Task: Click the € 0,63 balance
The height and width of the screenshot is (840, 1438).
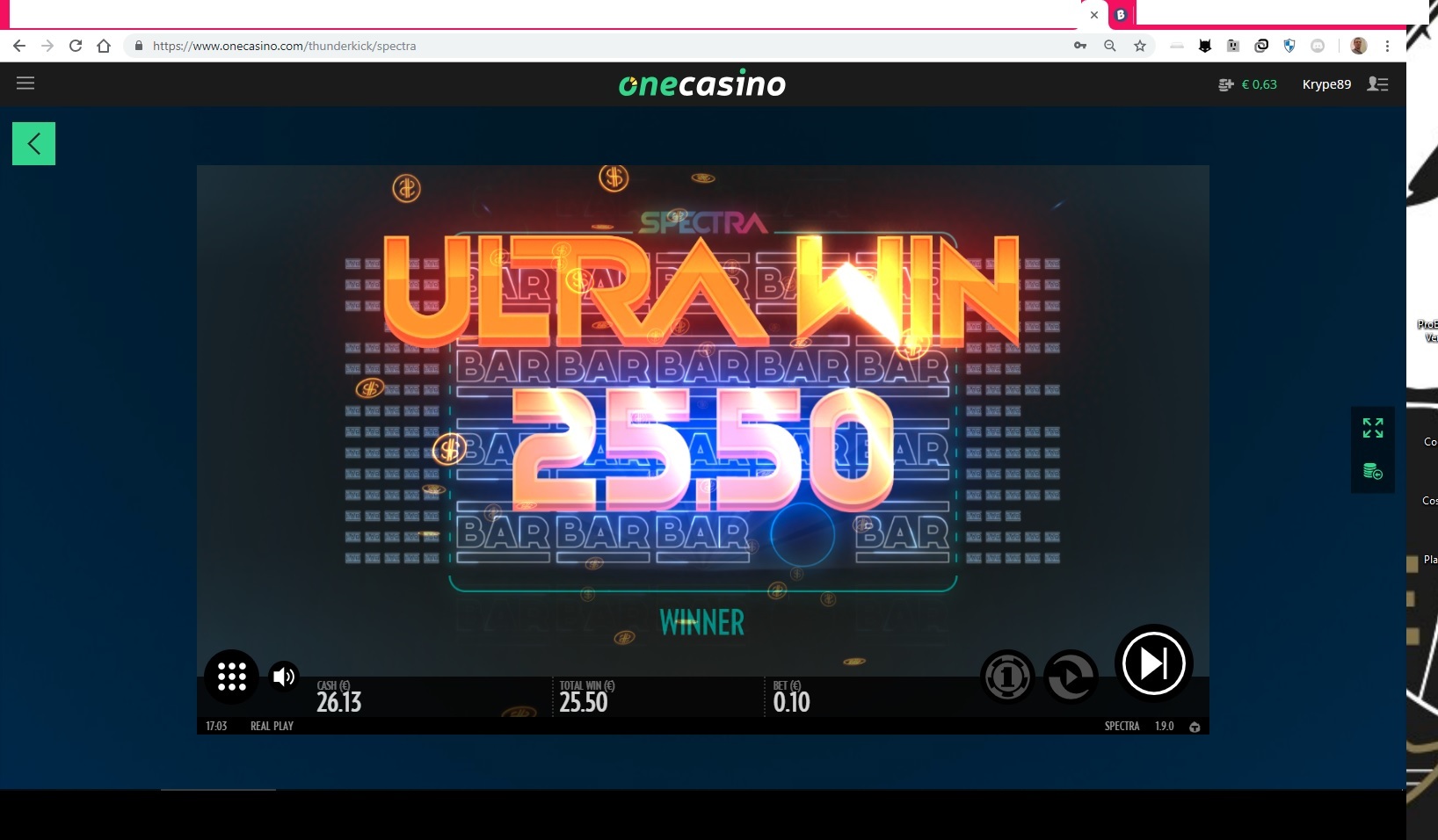Action: pos(1259,84)
